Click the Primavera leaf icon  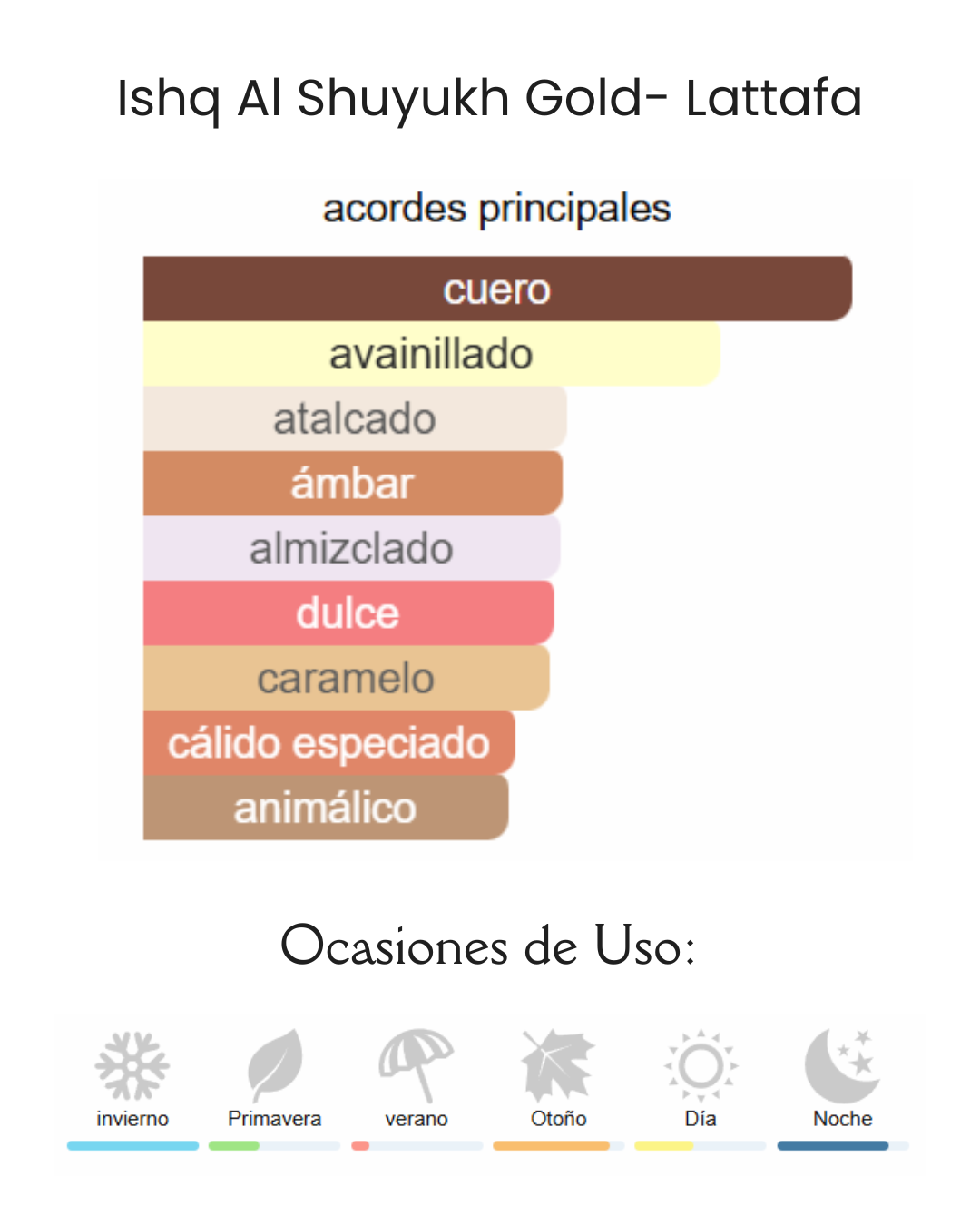274,1065
